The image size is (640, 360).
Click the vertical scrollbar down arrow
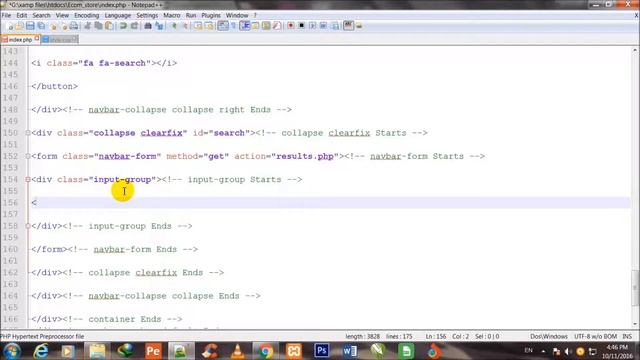coord(635,324)
